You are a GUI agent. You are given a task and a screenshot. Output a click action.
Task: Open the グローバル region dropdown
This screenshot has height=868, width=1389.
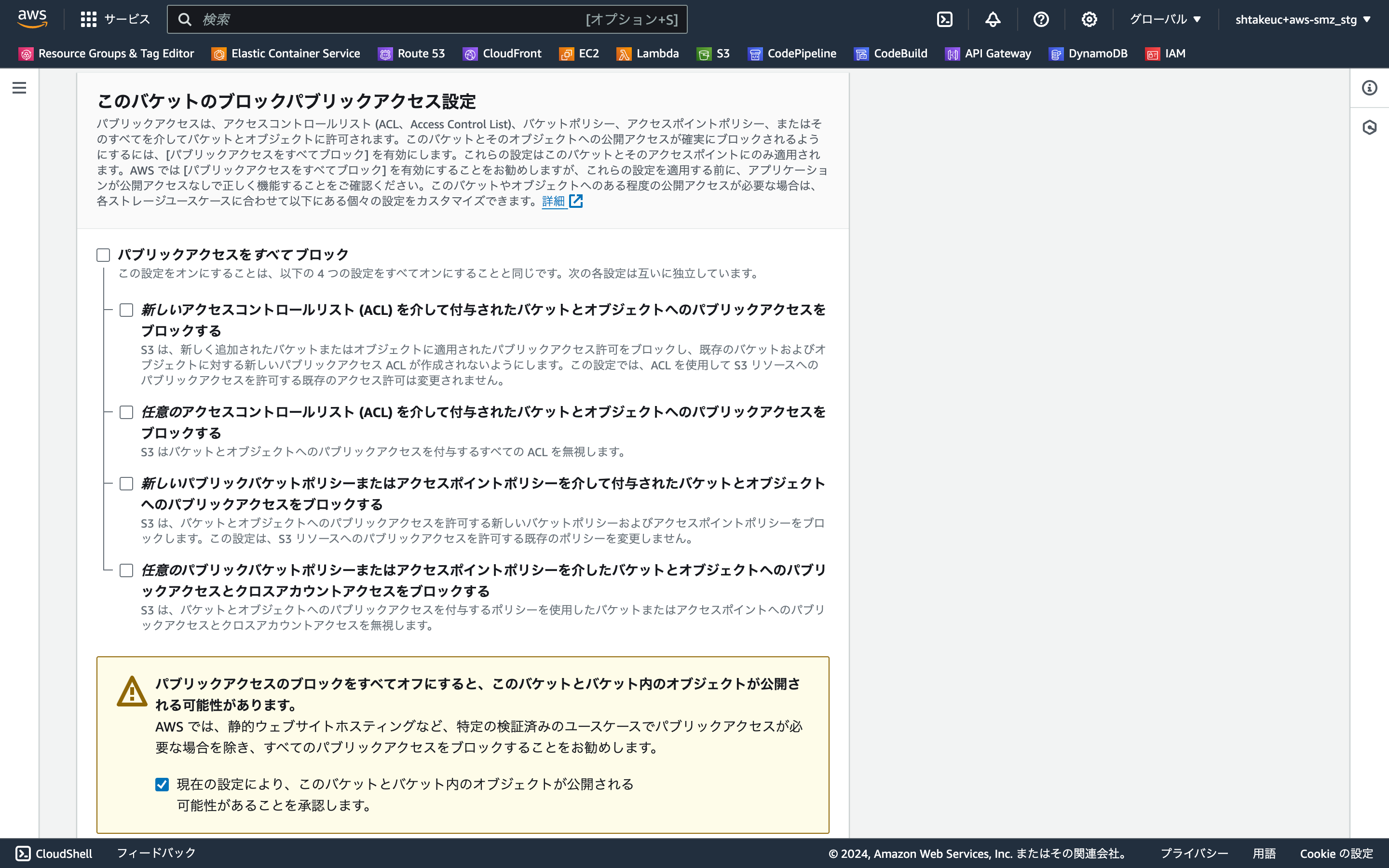coord(1165,19)
